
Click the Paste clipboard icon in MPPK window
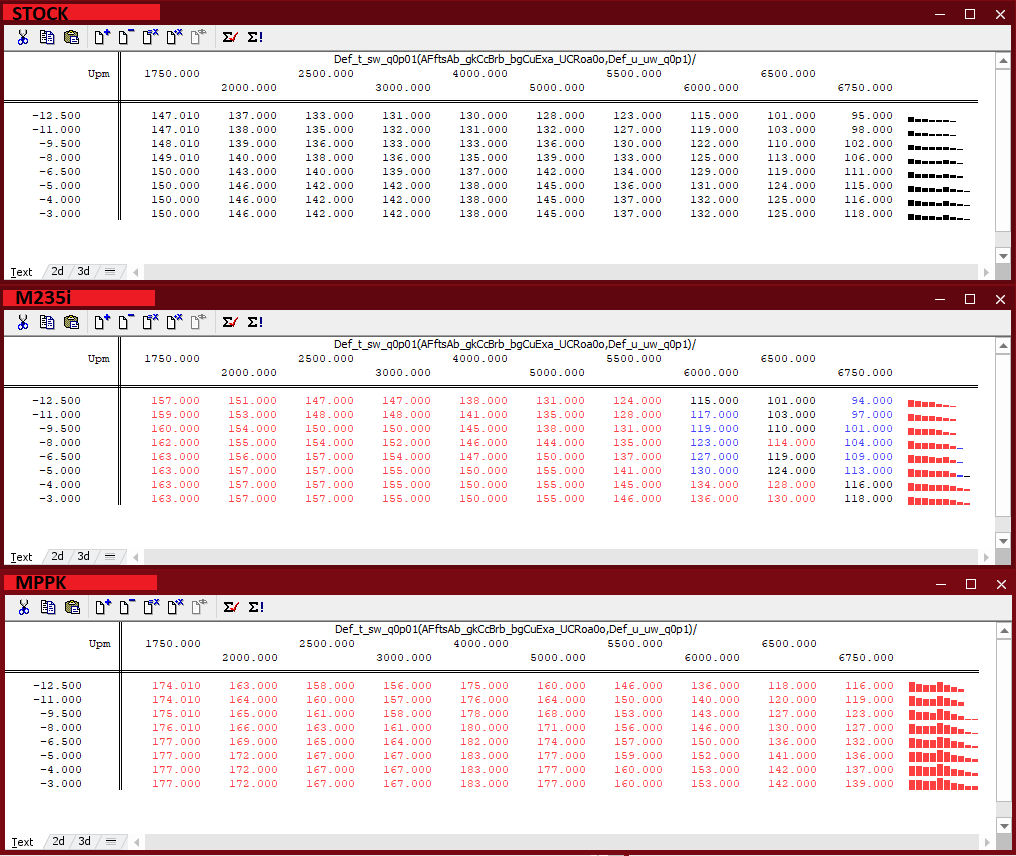[72, 608]
